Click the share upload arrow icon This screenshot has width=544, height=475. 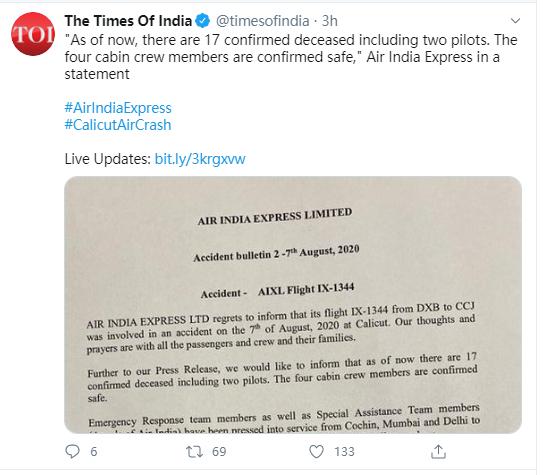(x=438, y=451)
